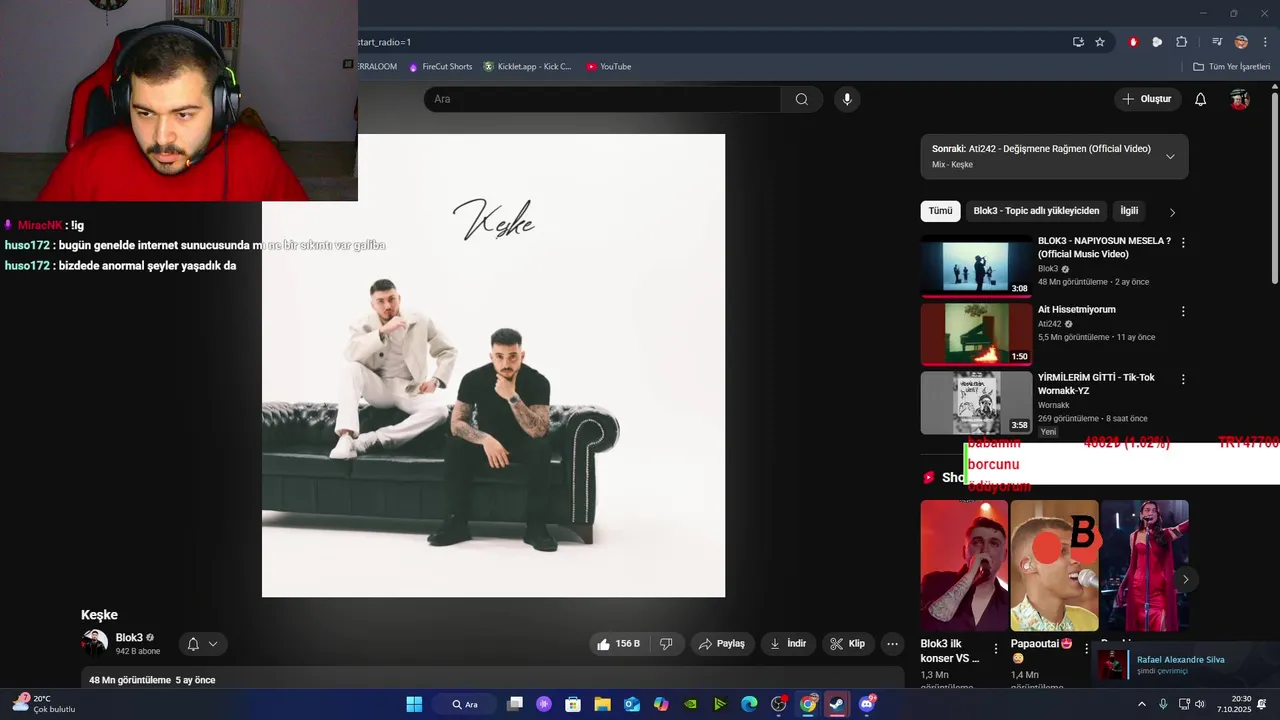Toggle Blok3 channel notification bell
Image resolution: width=1280 pixels, height=720 pixels.
click(193, 644)
